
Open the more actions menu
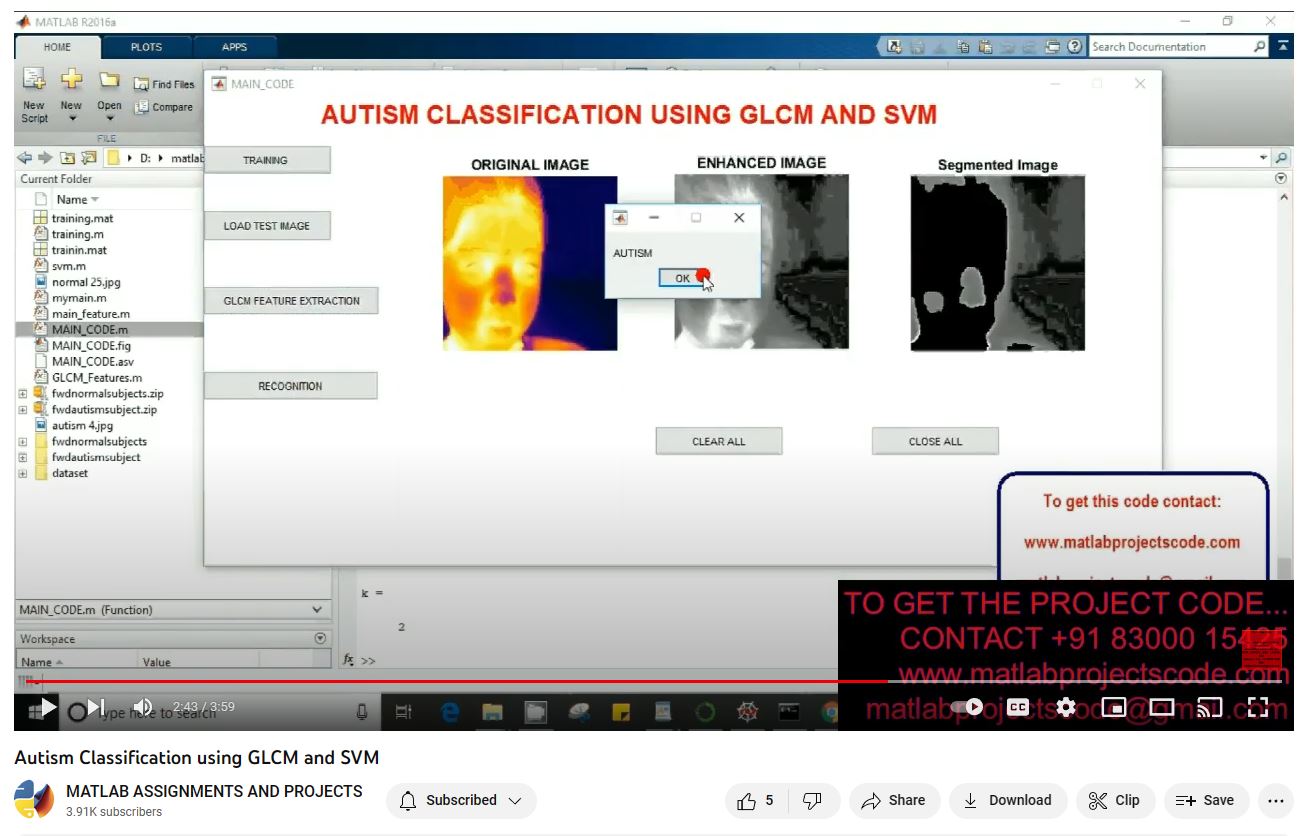tap(1275, 800)
